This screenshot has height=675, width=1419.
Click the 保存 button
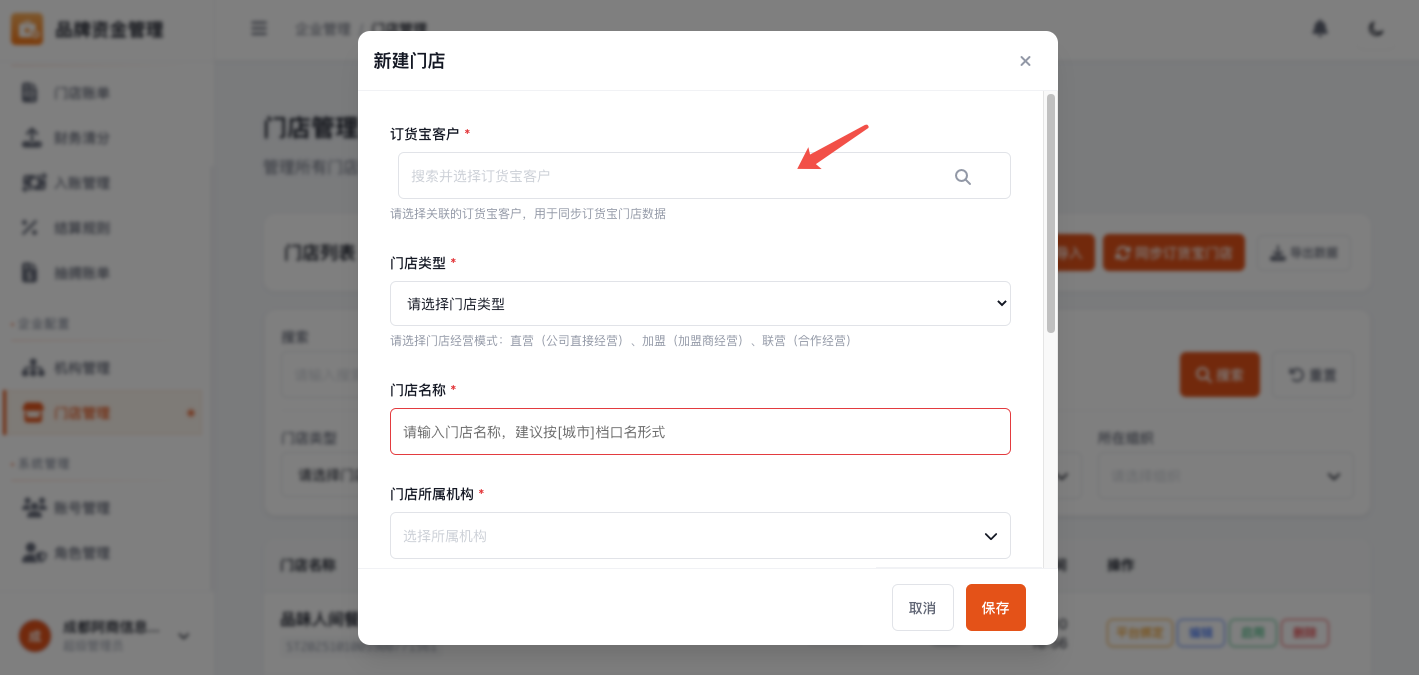[995, 608]
